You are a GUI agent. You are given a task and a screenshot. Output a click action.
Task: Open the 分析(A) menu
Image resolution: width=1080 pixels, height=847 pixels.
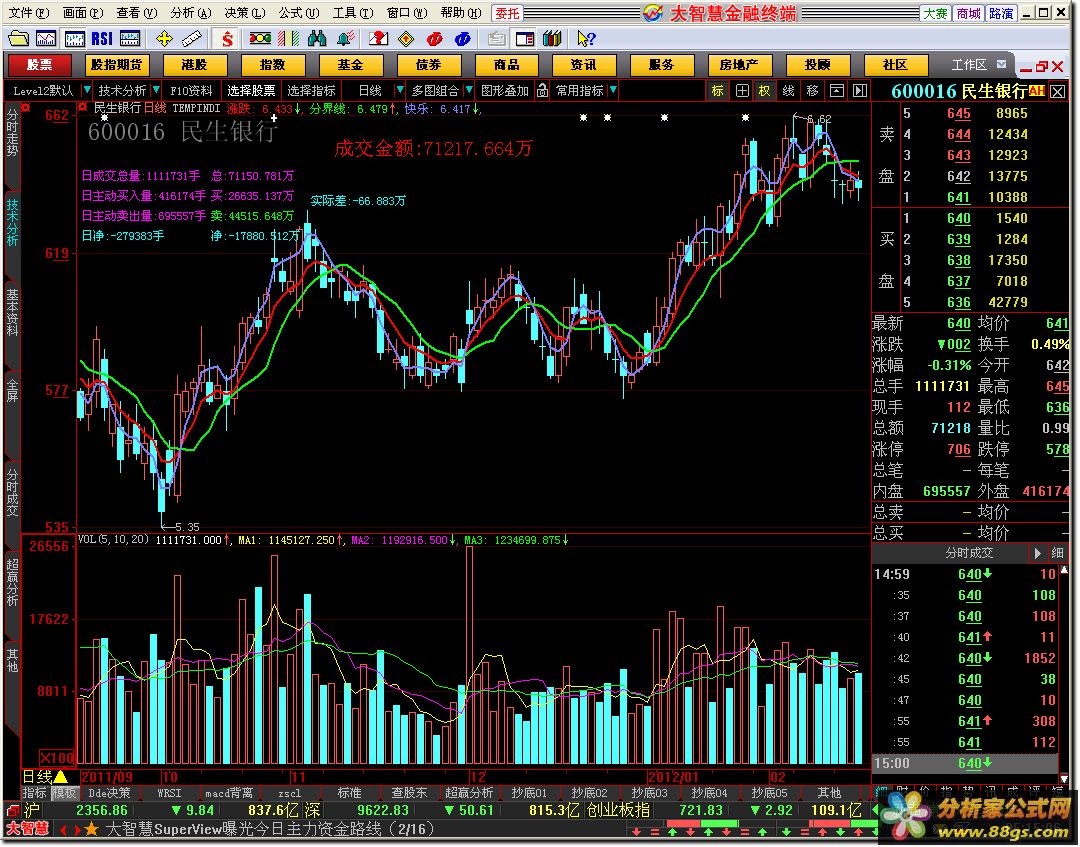pyautogui.click(x=191, y=12)
